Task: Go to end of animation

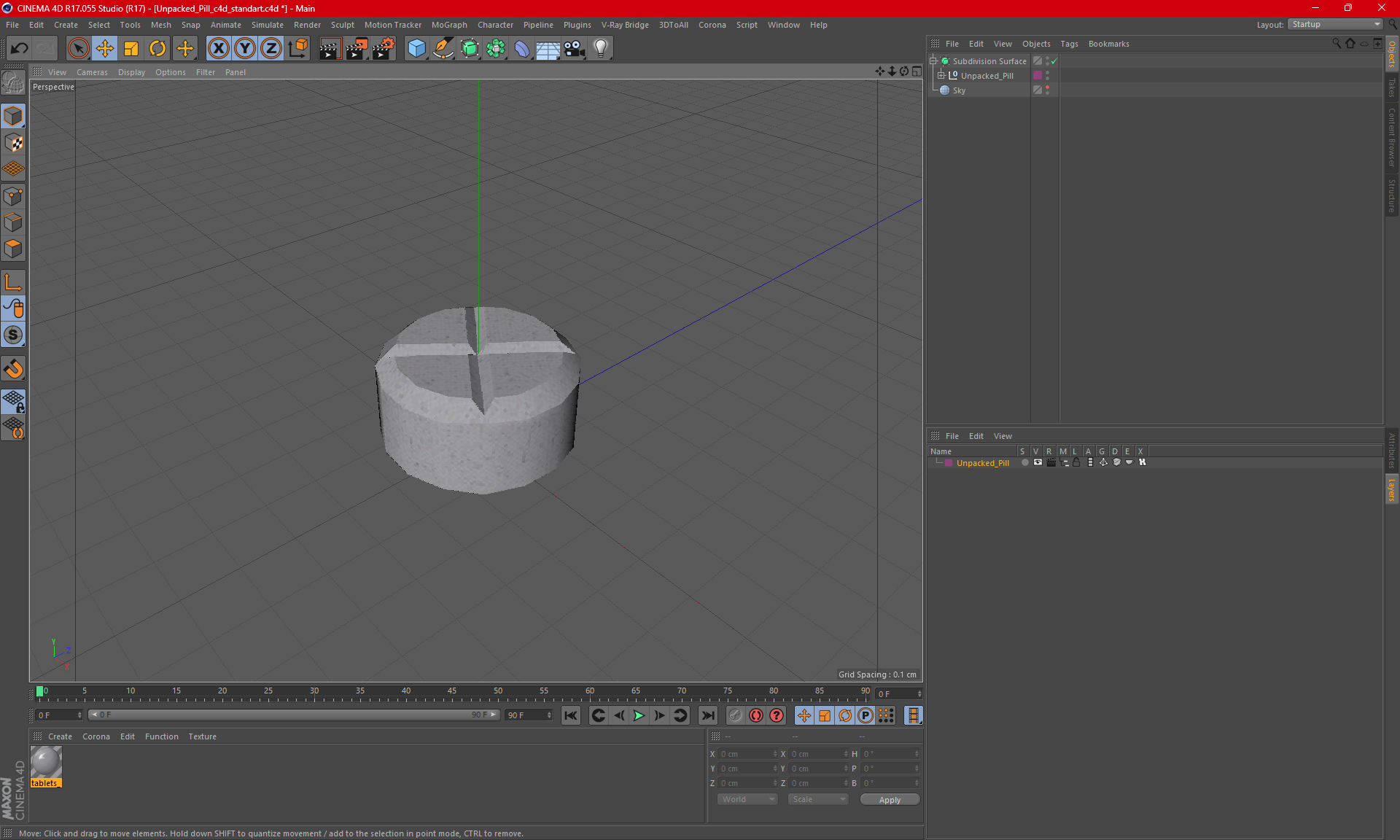Action: 707,715
